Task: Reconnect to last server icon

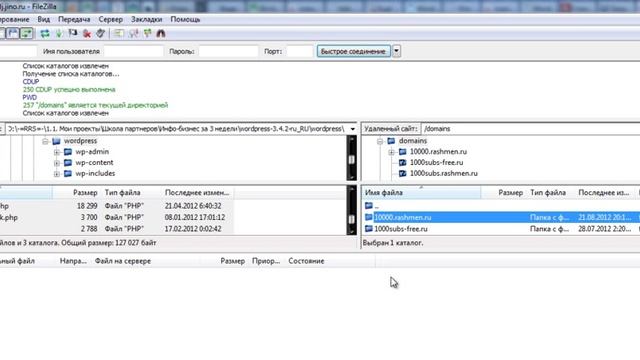Action: pos(100,33)
